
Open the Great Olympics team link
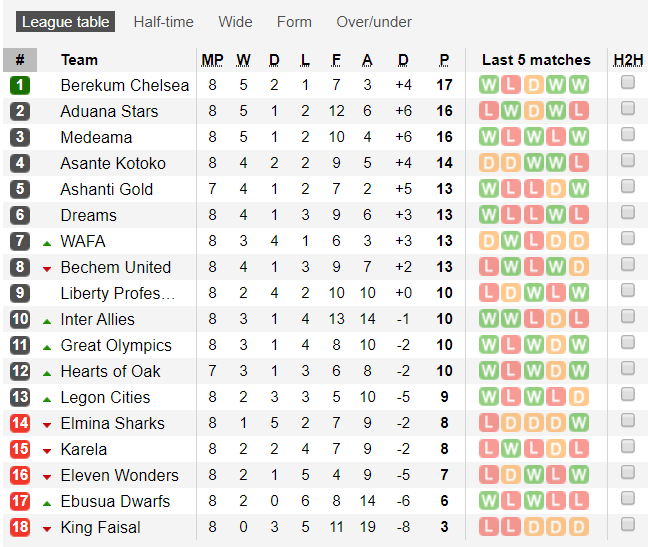(x=116, y=345)
